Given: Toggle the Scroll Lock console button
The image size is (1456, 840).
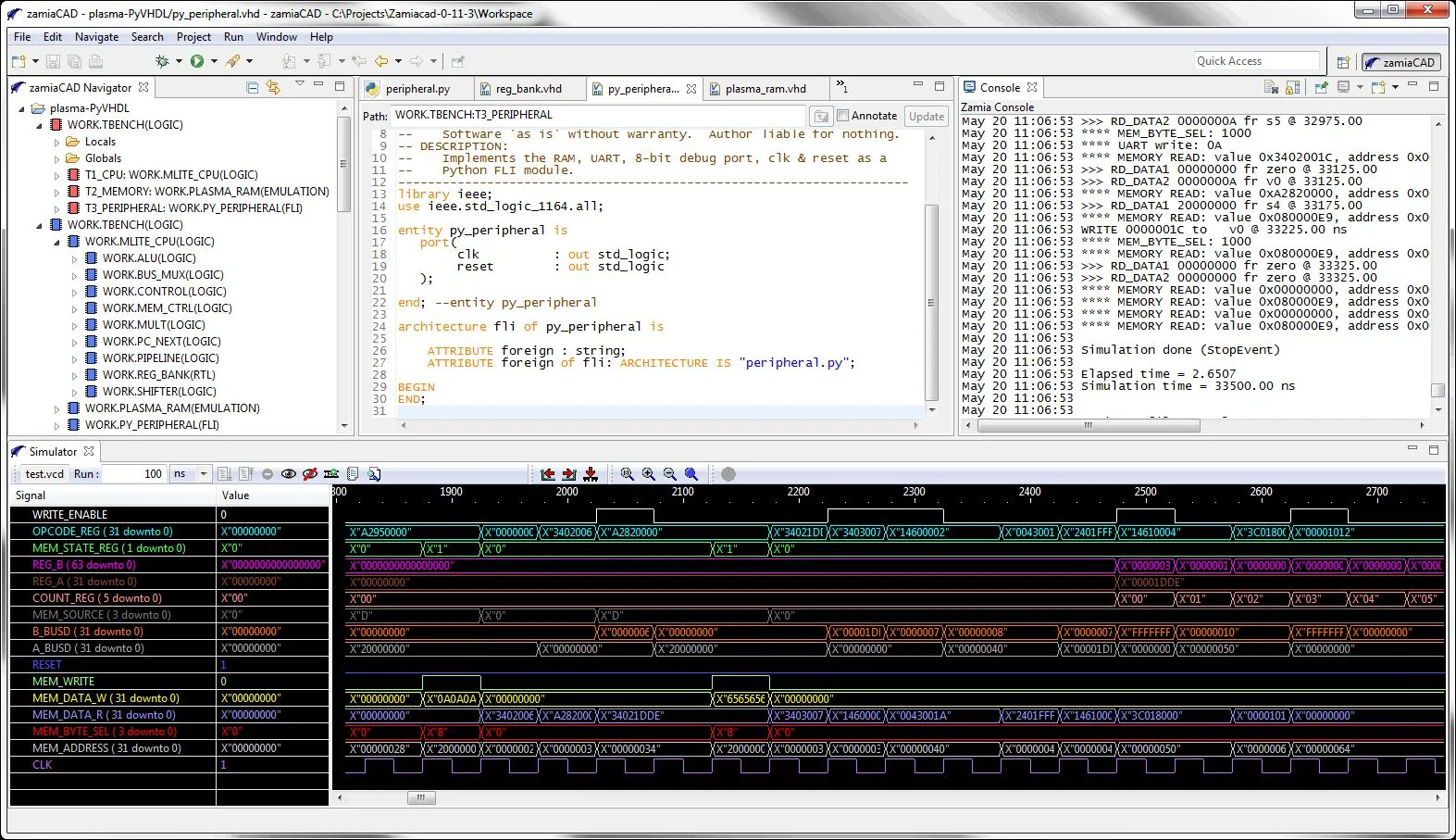Looking at the screenshot, I should click(1293, 87).
